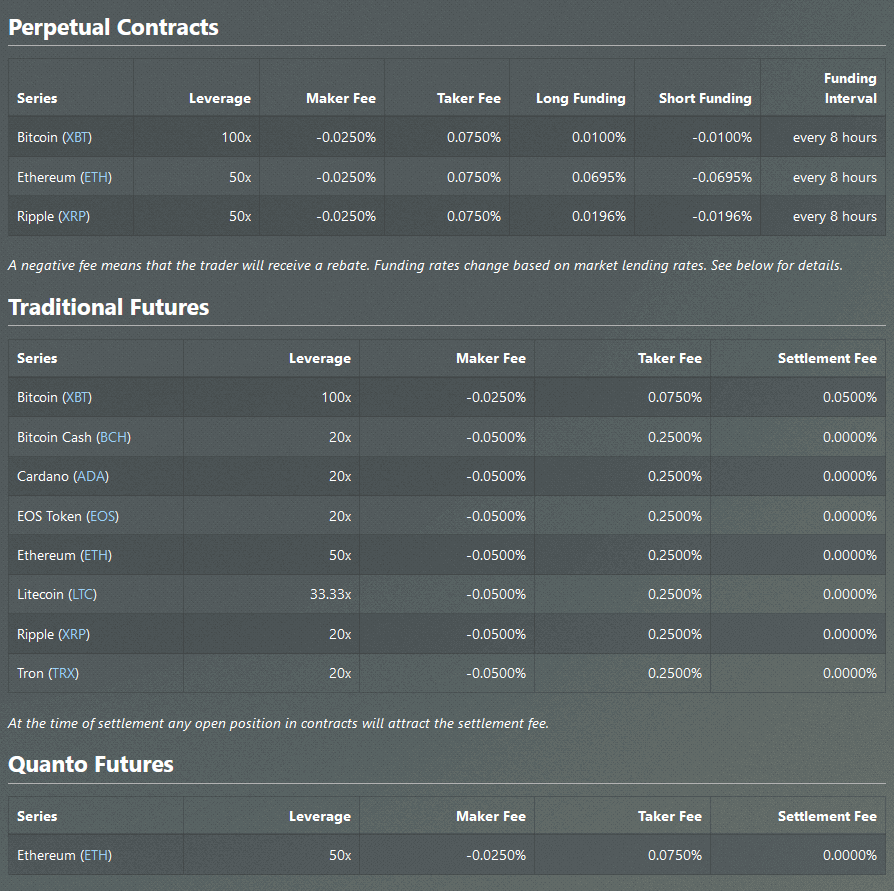The height and width of the screenshot is (891, 894).
Task: Open the ETH link in Traditional Futures
Action: [x=96, y=555]
